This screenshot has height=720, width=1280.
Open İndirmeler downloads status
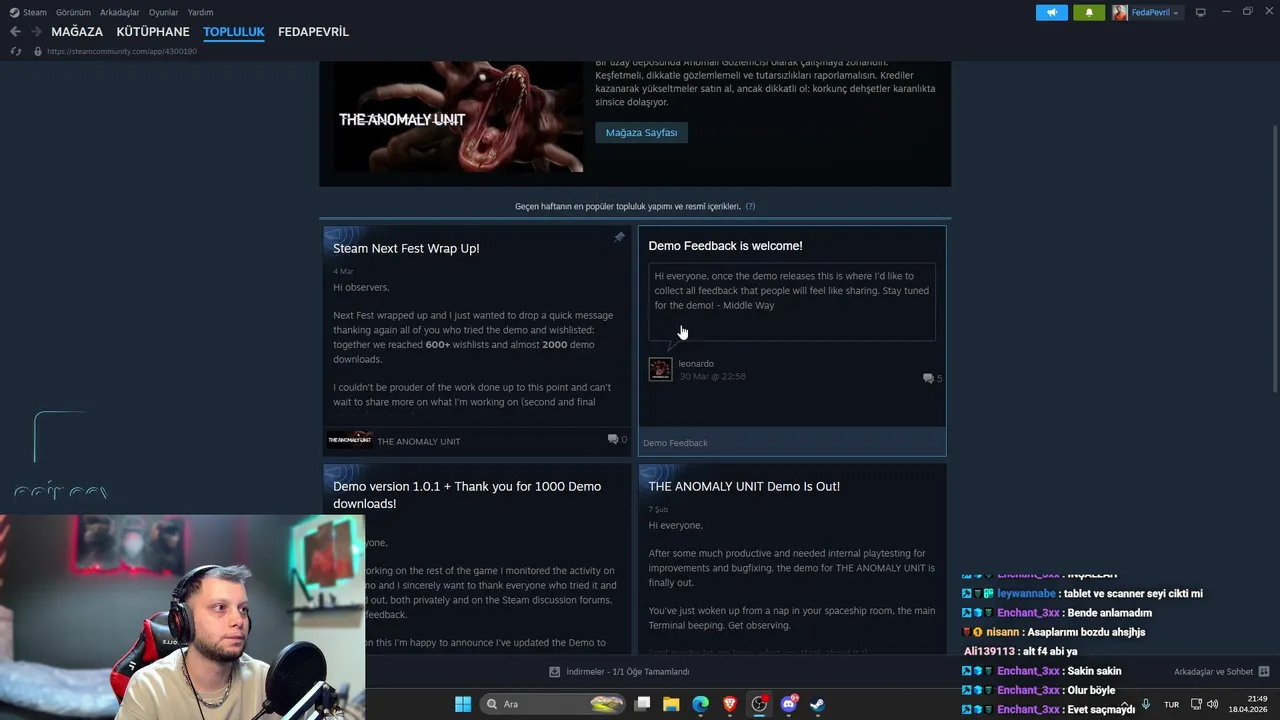click(619, 672)
